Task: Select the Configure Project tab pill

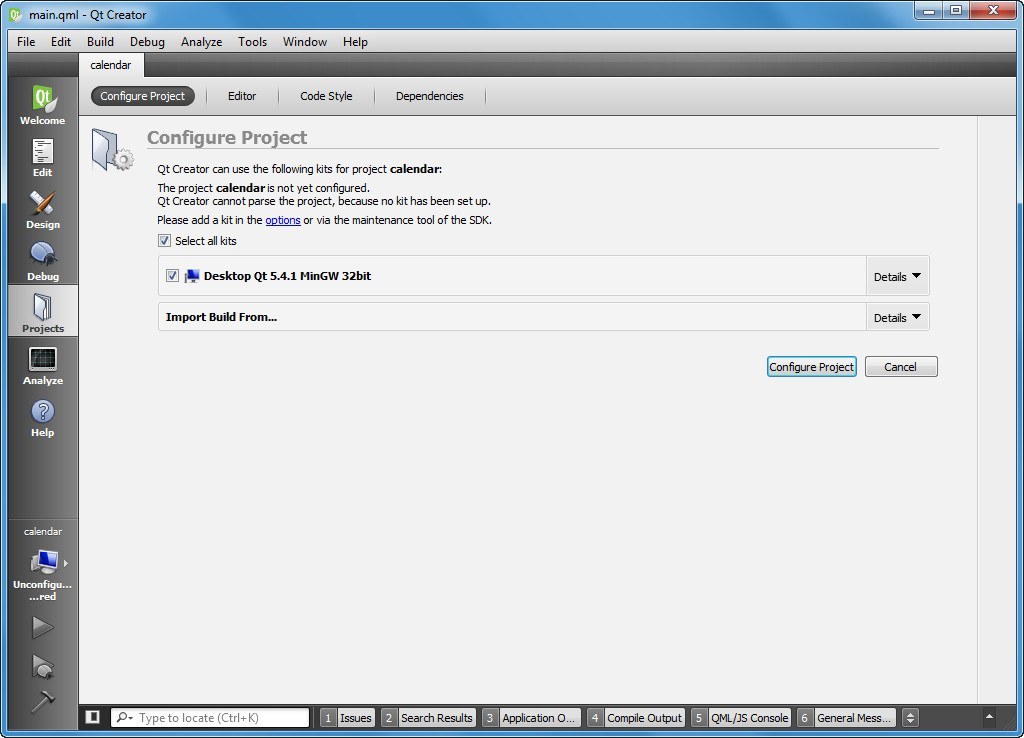Action: (142, 96)
